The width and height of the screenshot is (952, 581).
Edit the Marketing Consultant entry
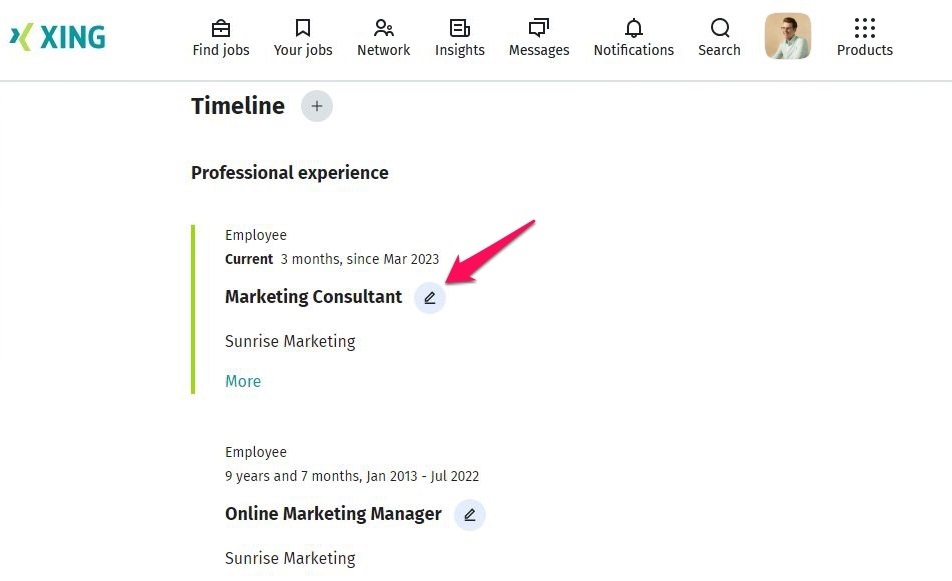click(430, 297)
